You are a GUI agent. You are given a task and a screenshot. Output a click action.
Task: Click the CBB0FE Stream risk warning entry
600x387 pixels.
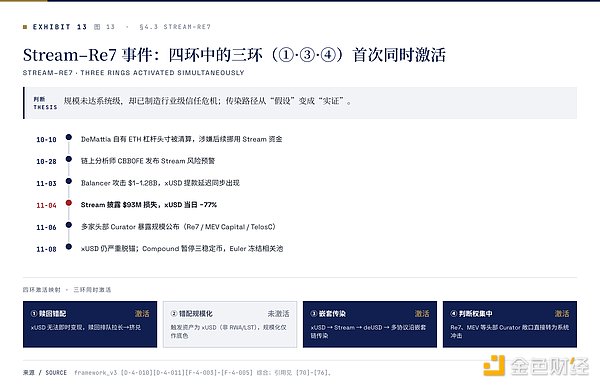click(148, 161)
